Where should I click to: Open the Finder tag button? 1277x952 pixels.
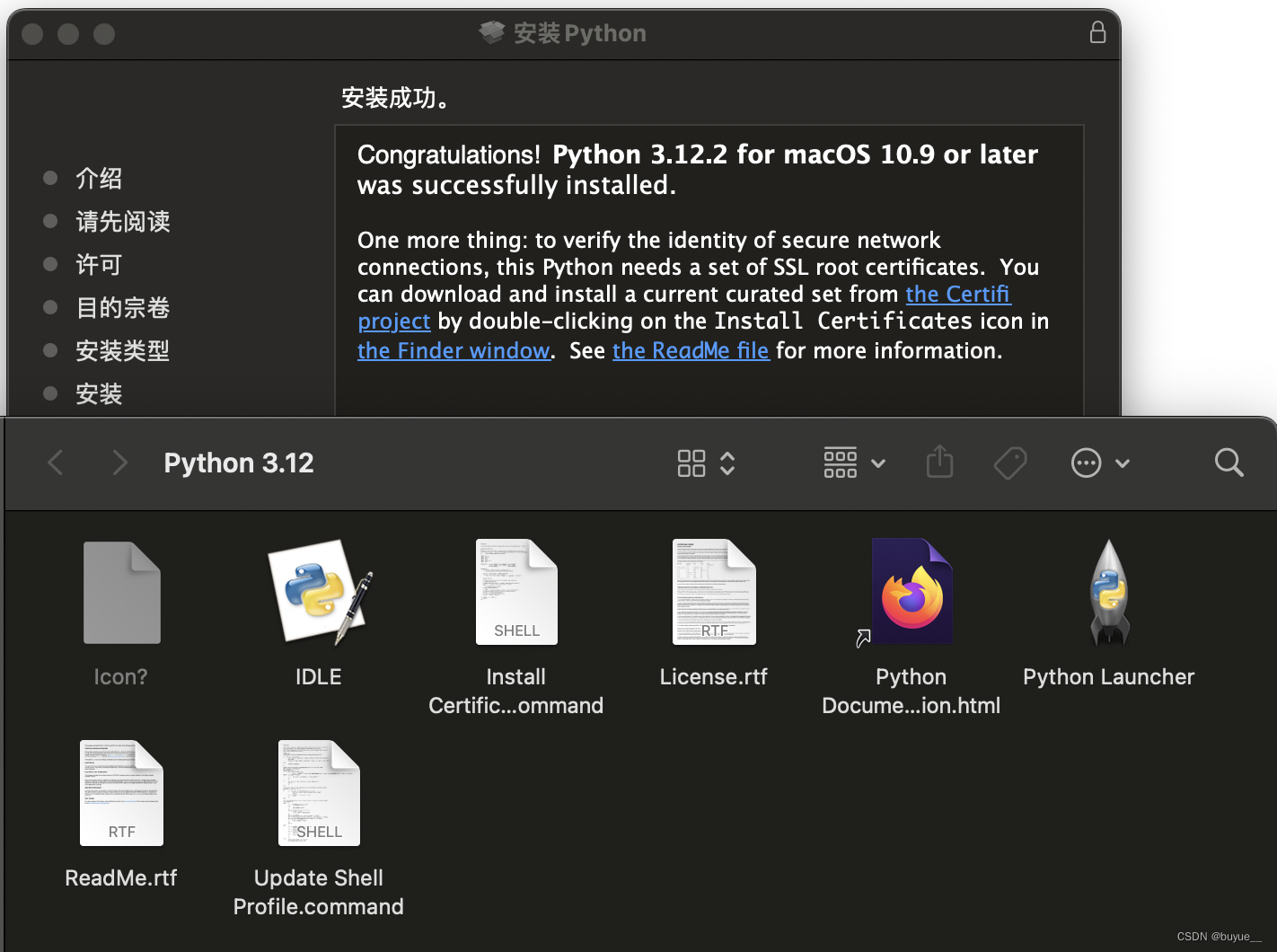(x=1010, y=463)
